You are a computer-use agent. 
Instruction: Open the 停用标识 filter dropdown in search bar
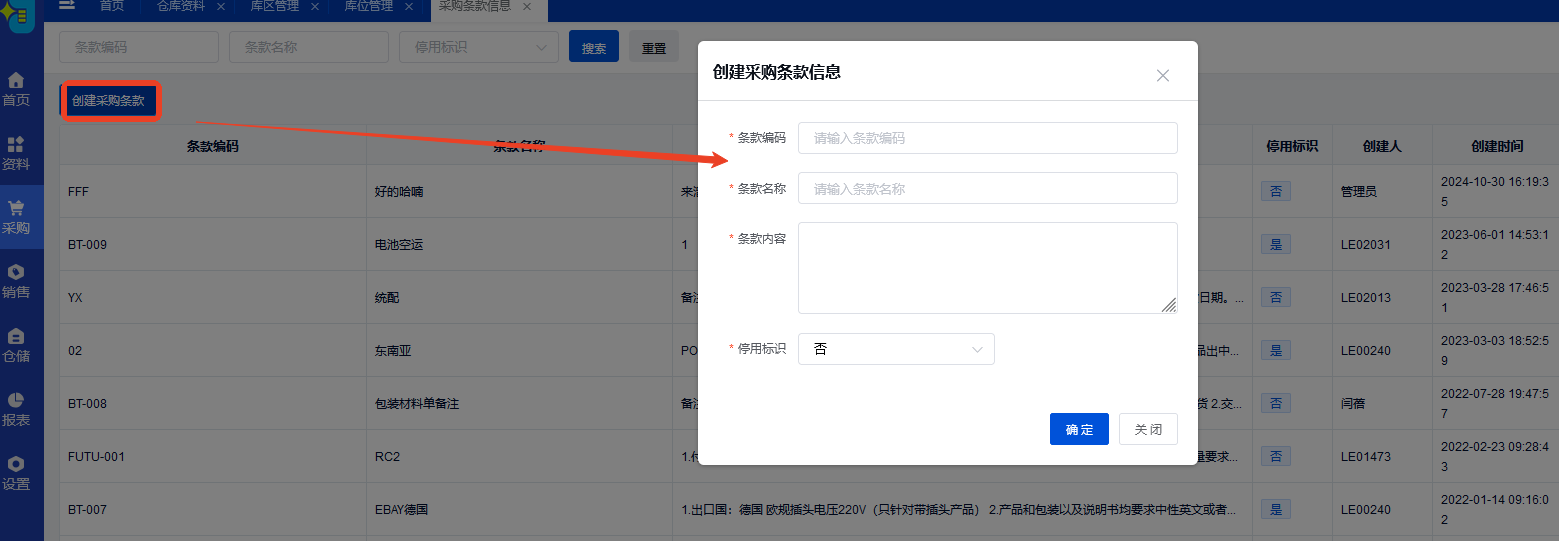point(478,47)
